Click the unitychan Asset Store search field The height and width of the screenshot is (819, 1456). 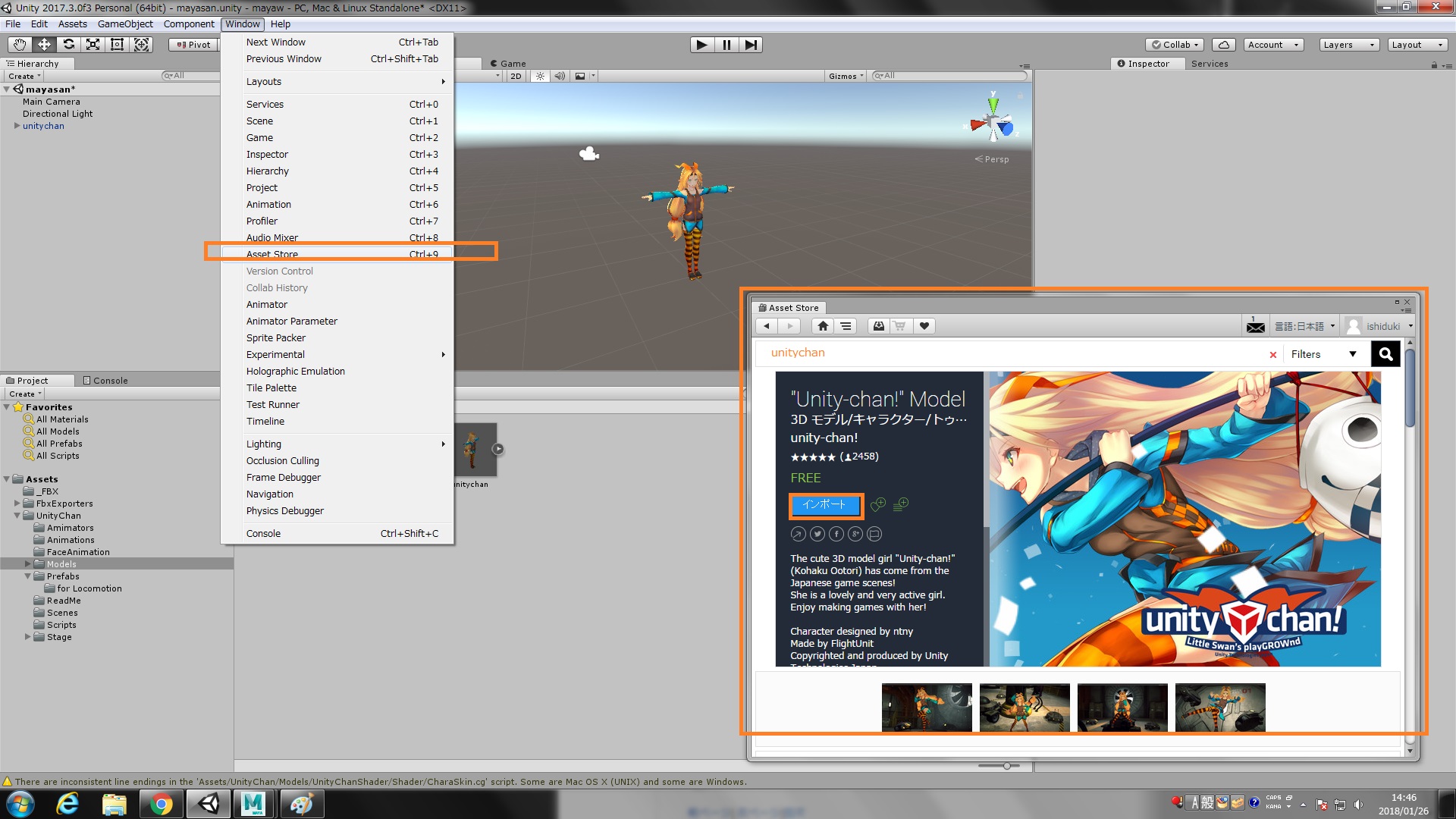[1012, 353]
